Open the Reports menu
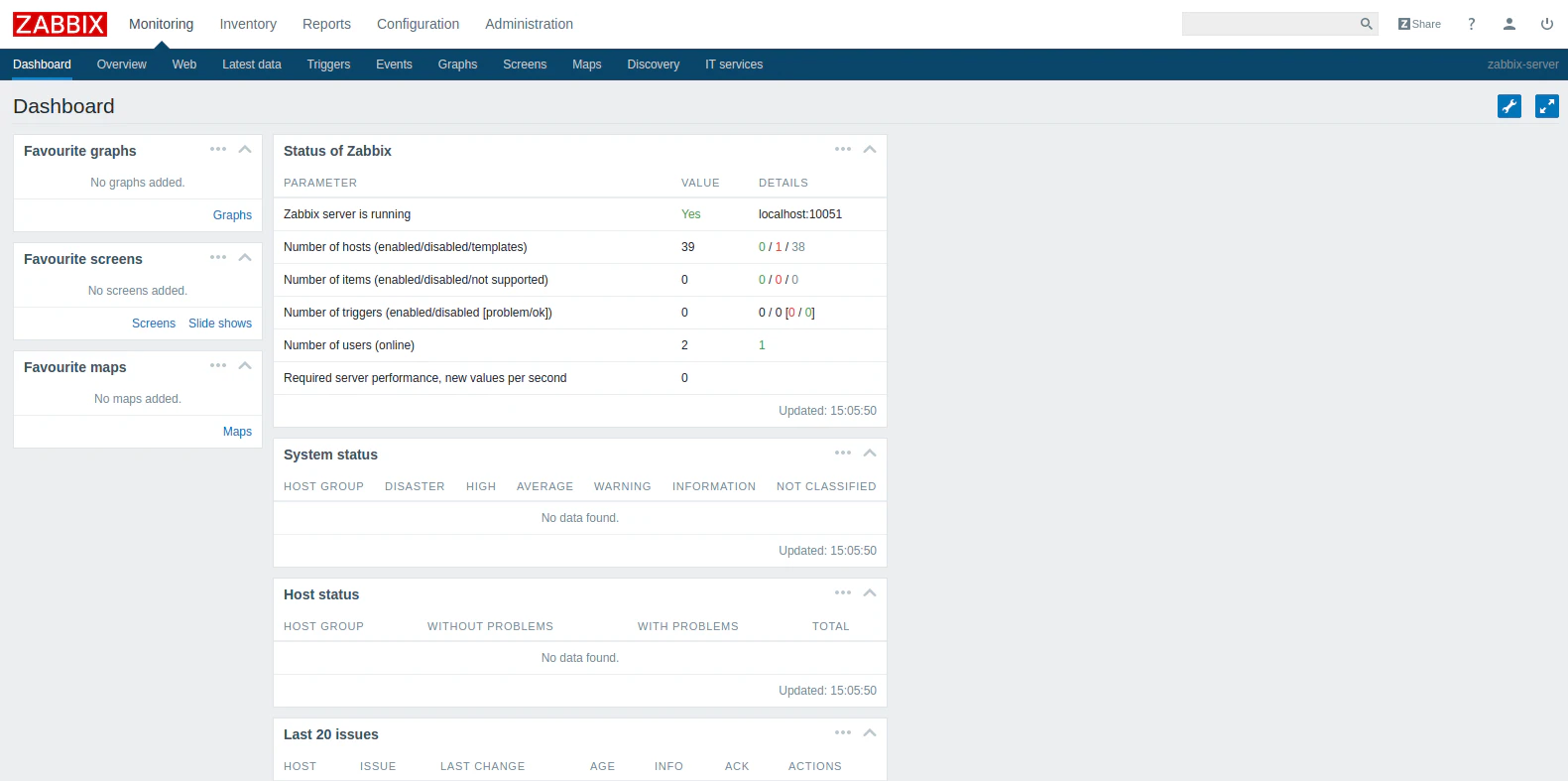1568x781 pixels. pos(326,24)
